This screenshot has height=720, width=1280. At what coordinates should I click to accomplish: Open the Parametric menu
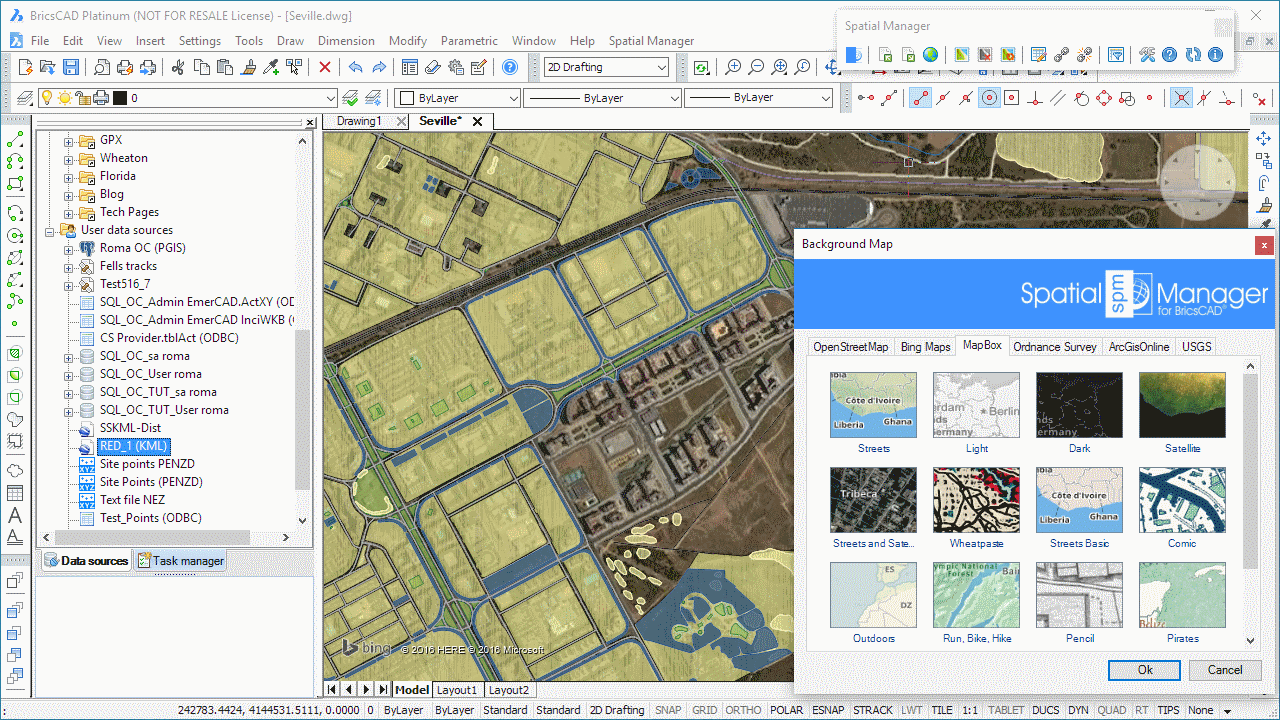[x=469, y=41]
